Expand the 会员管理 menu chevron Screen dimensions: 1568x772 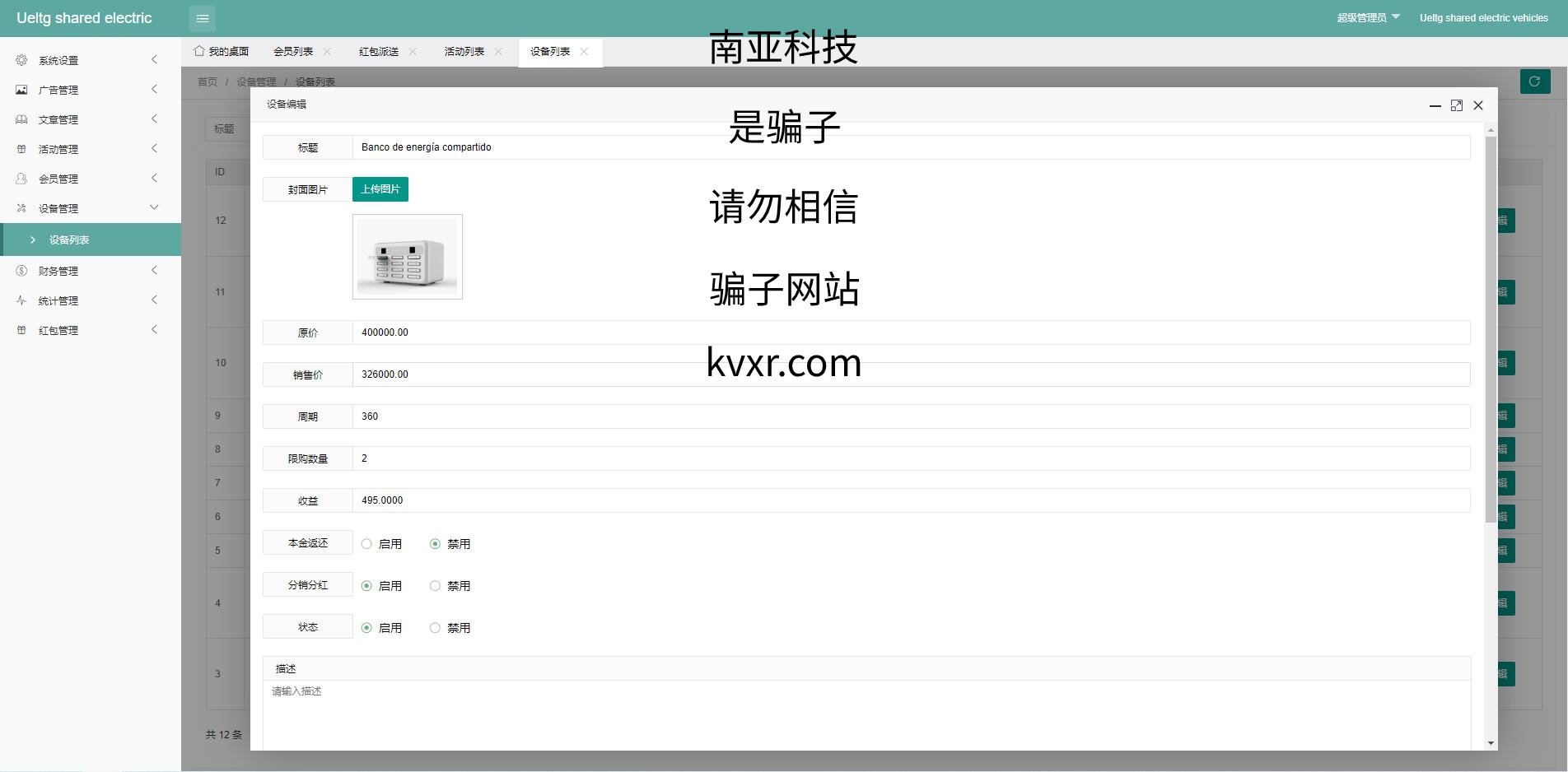click(x=154, y=178)
